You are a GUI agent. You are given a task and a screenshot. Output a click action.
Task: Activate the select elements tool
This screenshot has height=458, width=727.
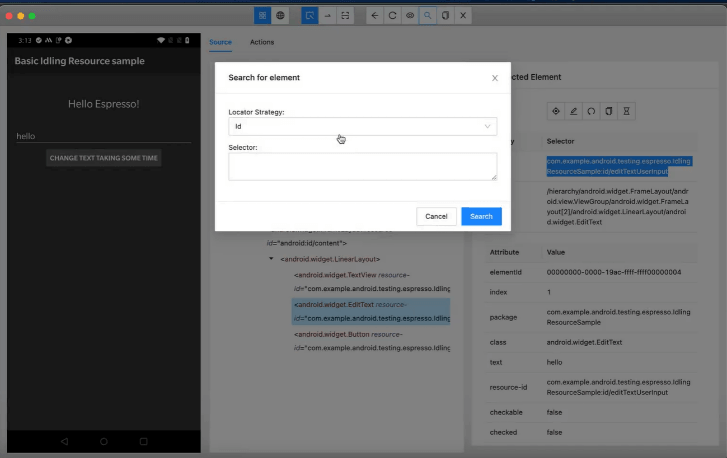(310, 16)
